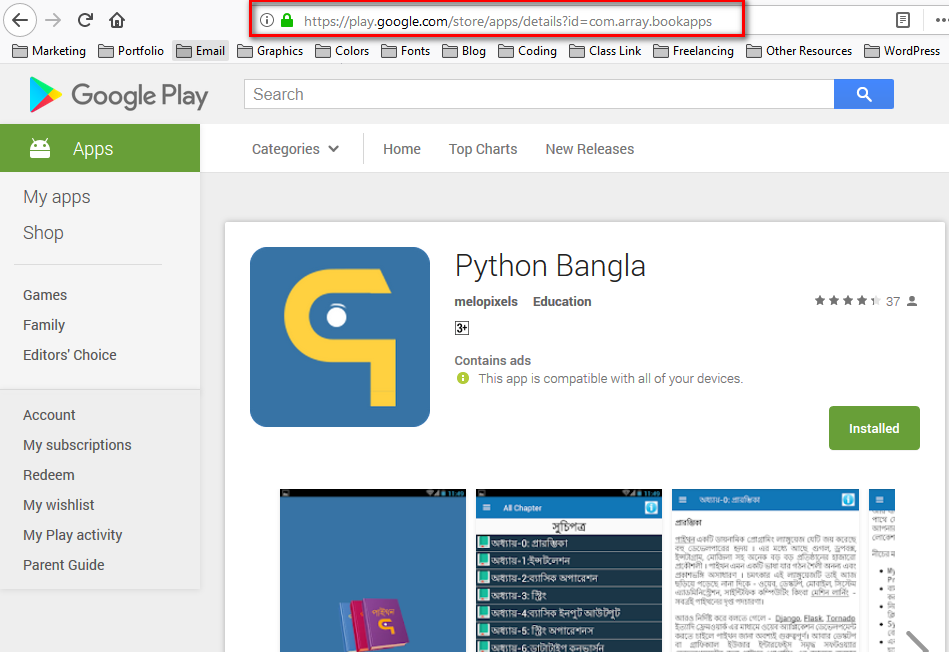This screenshot has width=949, height=652.
Task: Click the star rating of the app
Action: (x=846, y=301)
